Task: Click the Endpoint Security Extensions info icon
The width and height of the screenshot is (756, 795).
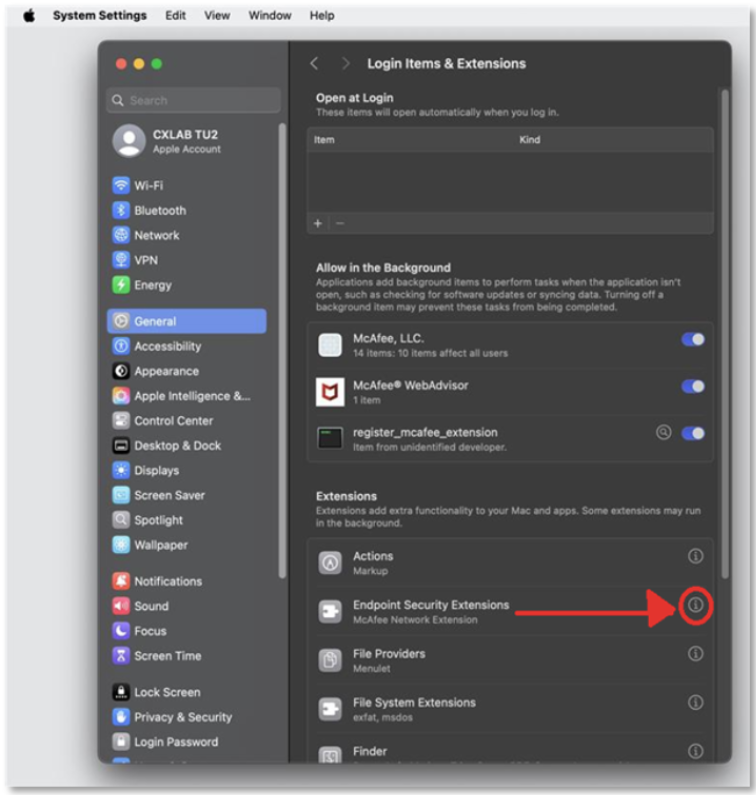Action: [695, 606]
